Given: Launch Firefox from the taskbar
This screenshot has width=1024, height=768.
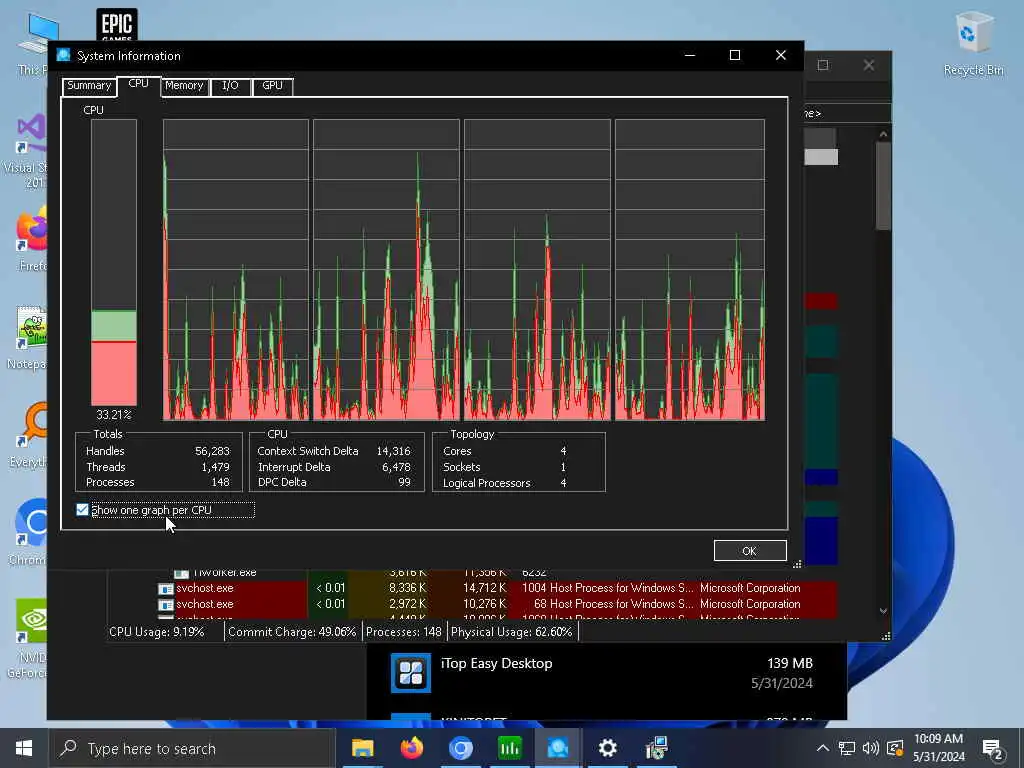Looking at the screenshot, I should tap(411, 748).
